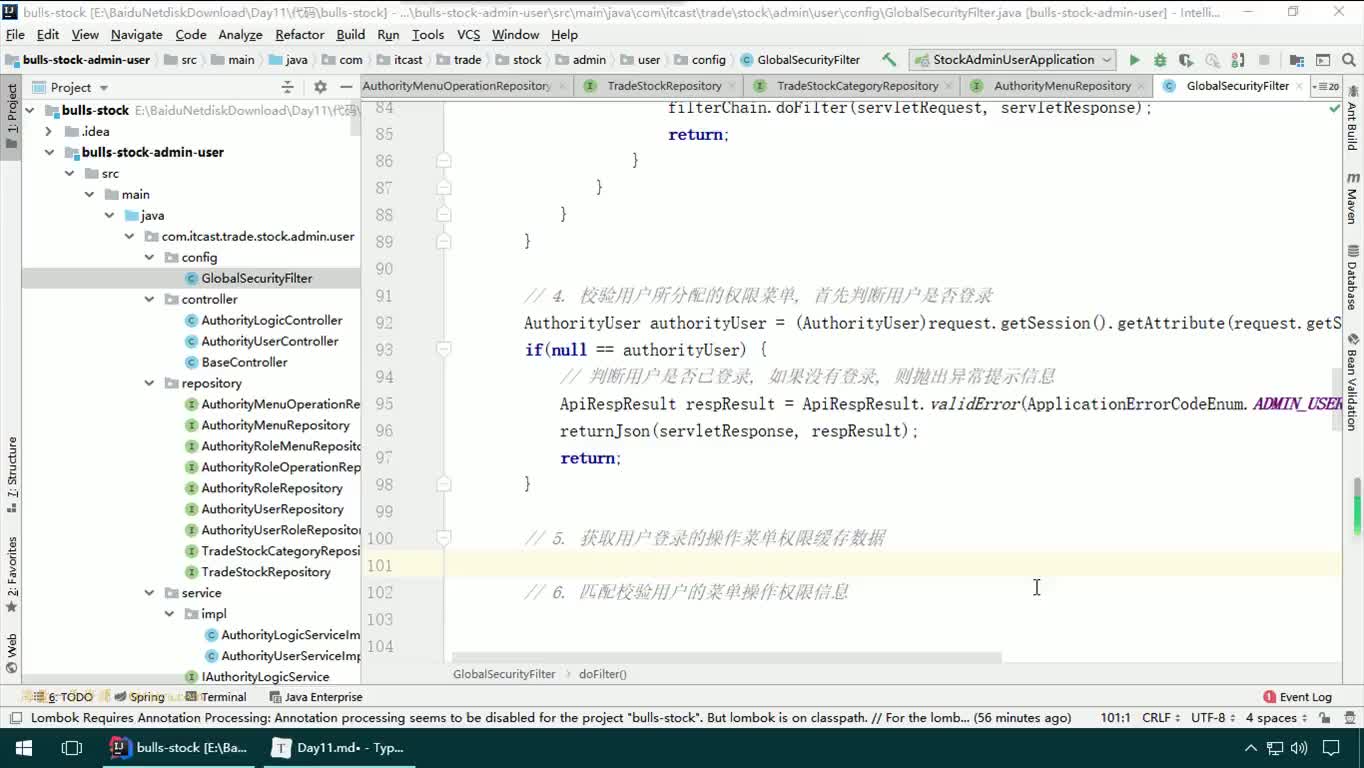Close the TradeStockRepository editor tab
1364x768 pixels.
pos(731,86)
